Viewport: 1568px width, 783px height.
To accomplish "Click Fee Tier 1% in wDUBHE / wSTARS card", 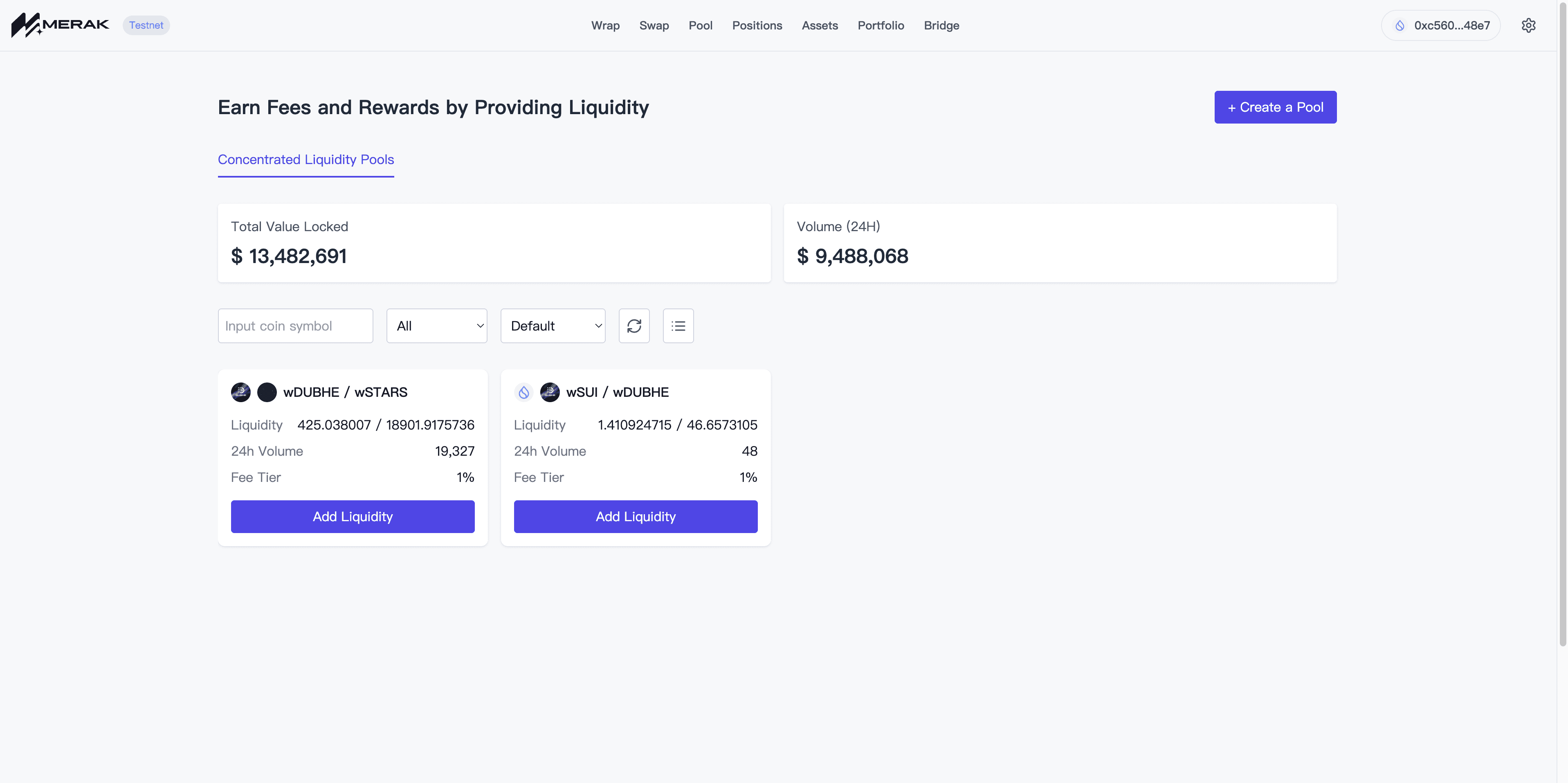I will (465, 477).
